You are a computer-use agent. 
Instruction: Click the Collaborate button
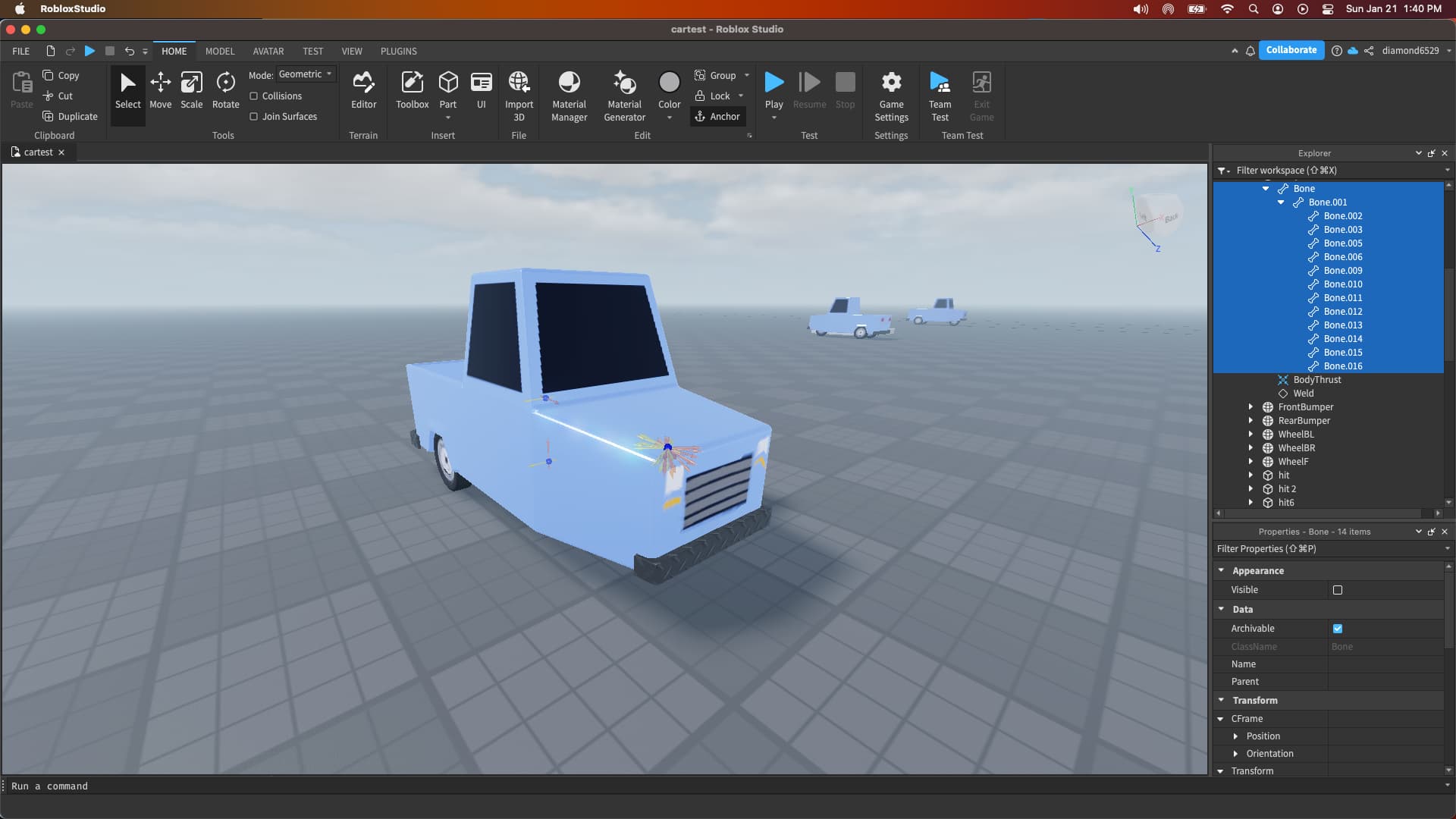[x=1291, y=50]
